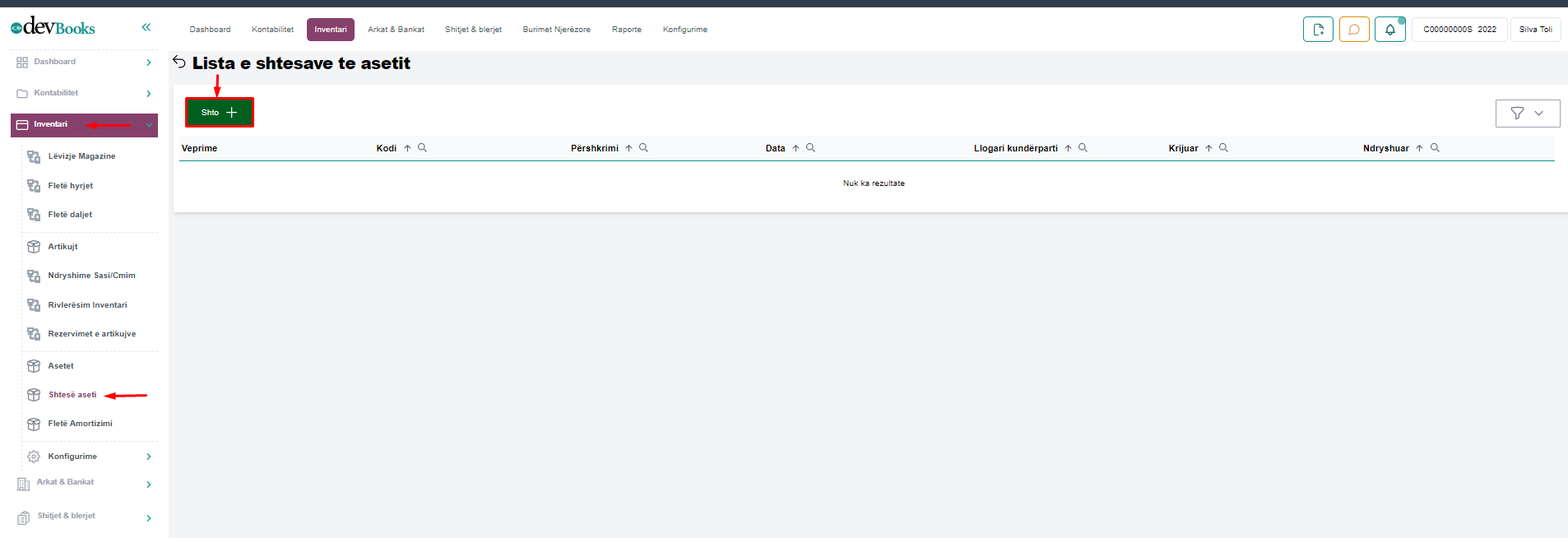The height and width of the screenshot is (538, 1568).
Task: Sort the Krijuar column with arrow
Action: (1208, 148)
